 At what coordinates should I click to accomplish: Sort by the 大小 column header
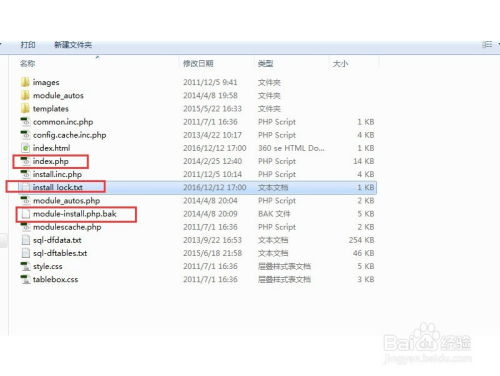pyautogui.click(x=340, y=63)
